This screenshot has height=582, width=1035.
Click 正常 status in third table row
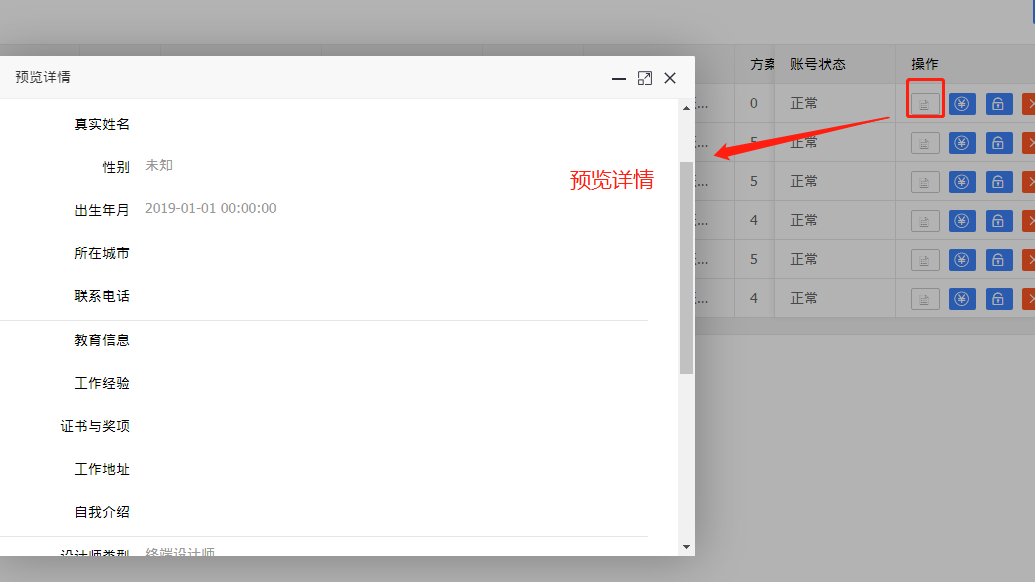[x=804, y=181]
